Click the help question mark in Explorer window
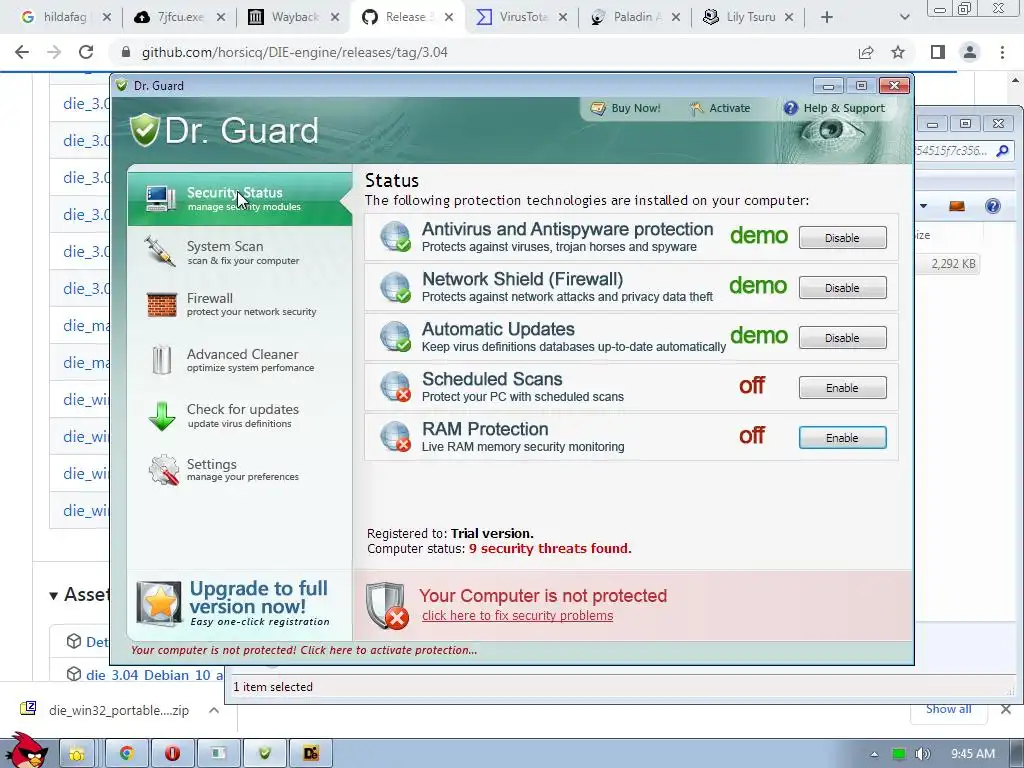1024x768 pixels. point(993,206)
